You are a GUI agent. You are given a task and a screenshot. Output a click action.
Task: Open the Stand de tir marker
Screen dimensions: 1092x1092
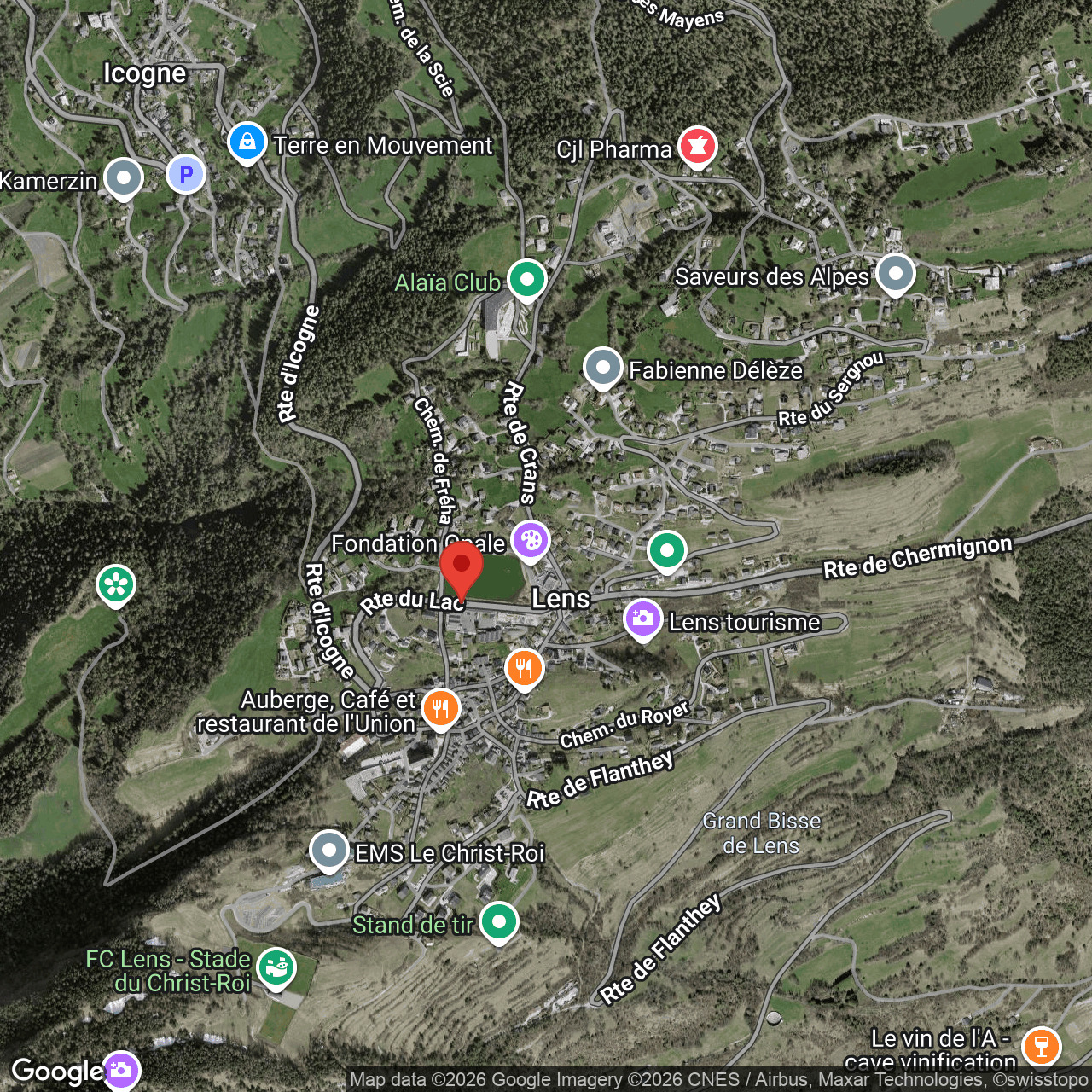tap(499, 922)
